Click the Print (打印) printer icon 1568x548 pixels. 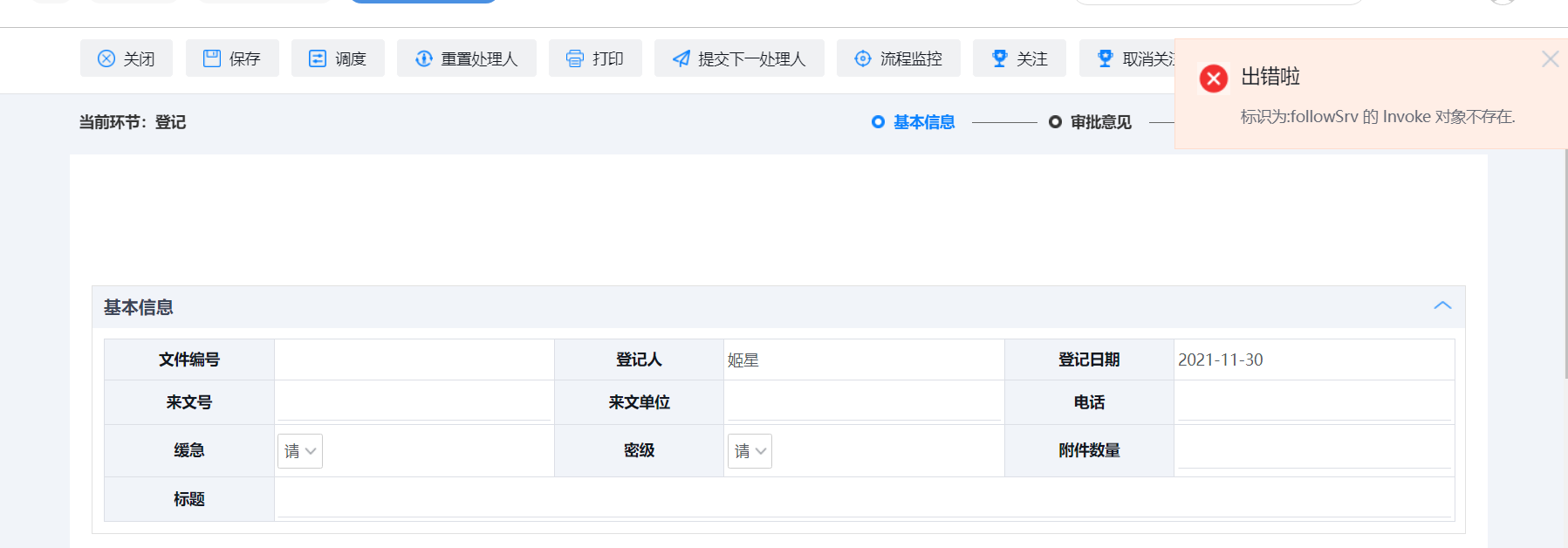click(x=575, y=58)
